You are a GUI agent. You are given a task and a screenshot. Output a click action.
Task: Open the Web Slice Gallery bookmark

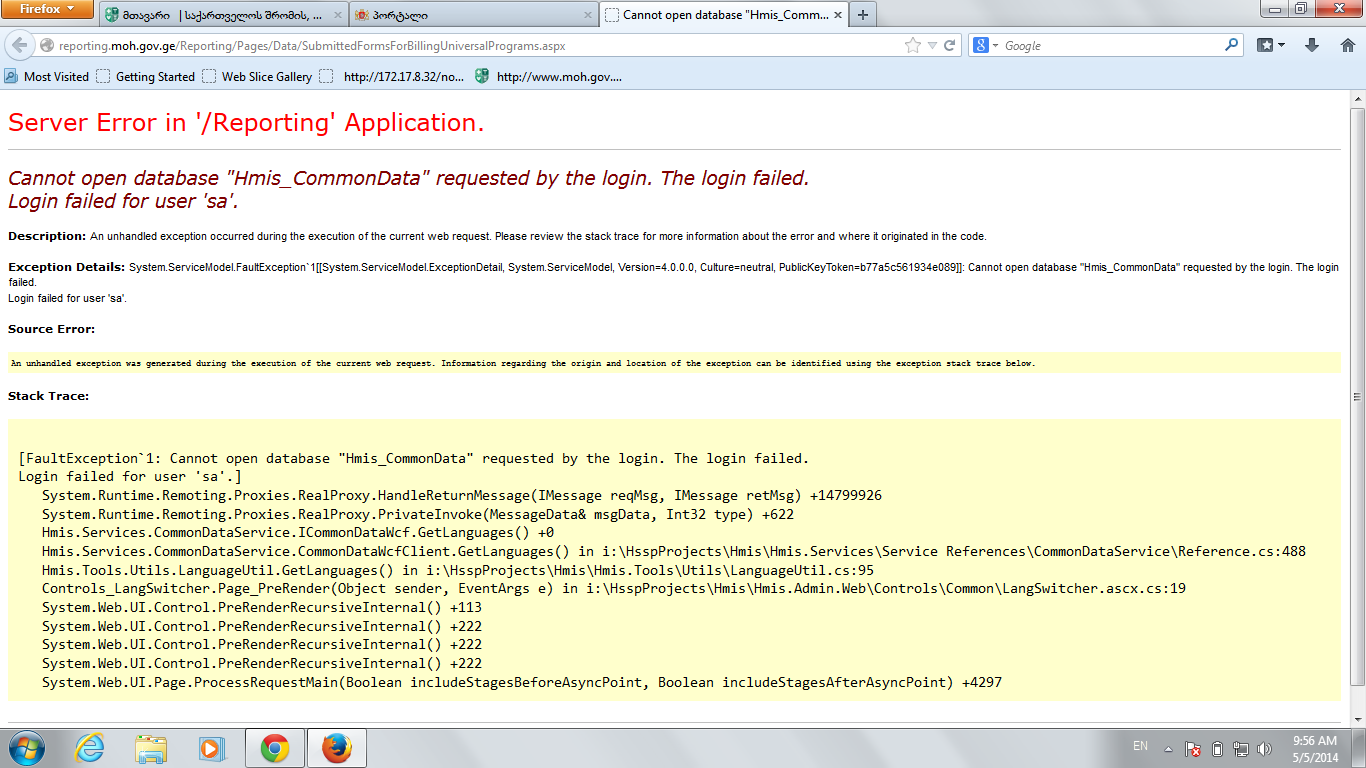(x=257, y=76)
